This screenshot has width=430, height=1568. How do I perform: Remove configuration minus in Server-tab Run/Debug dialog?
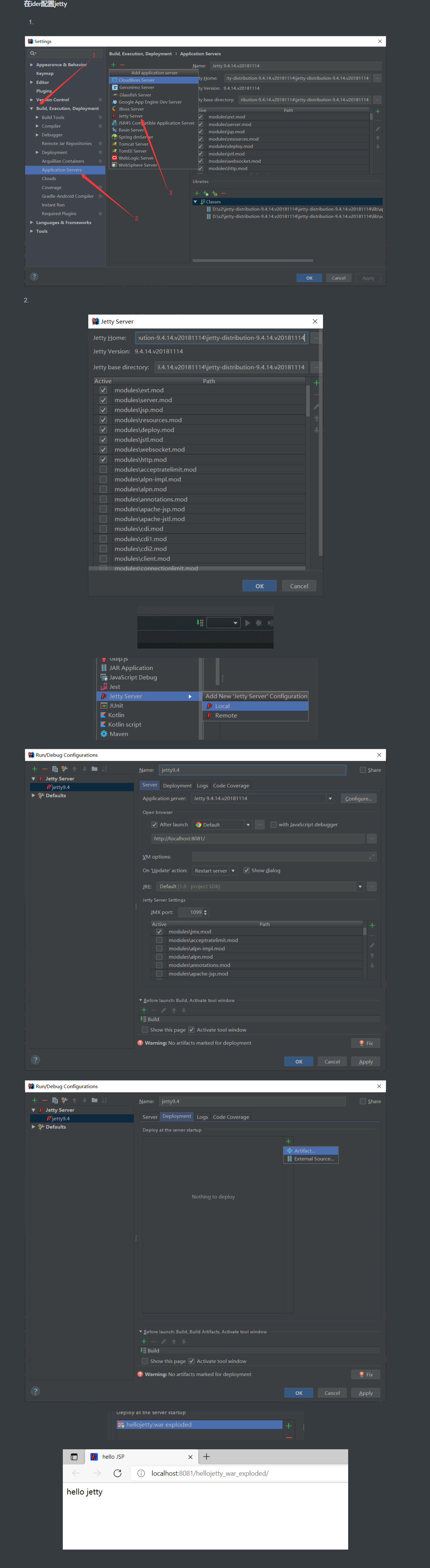(44, 769)
